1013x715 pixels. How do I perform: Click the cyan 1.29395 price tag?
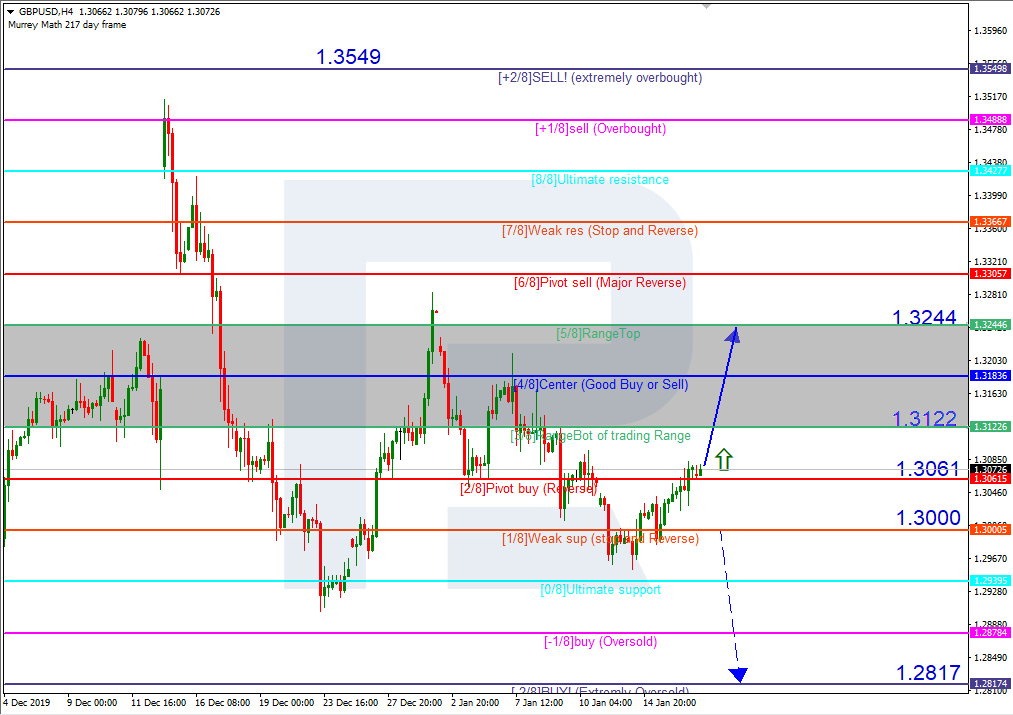pos(990,581)
